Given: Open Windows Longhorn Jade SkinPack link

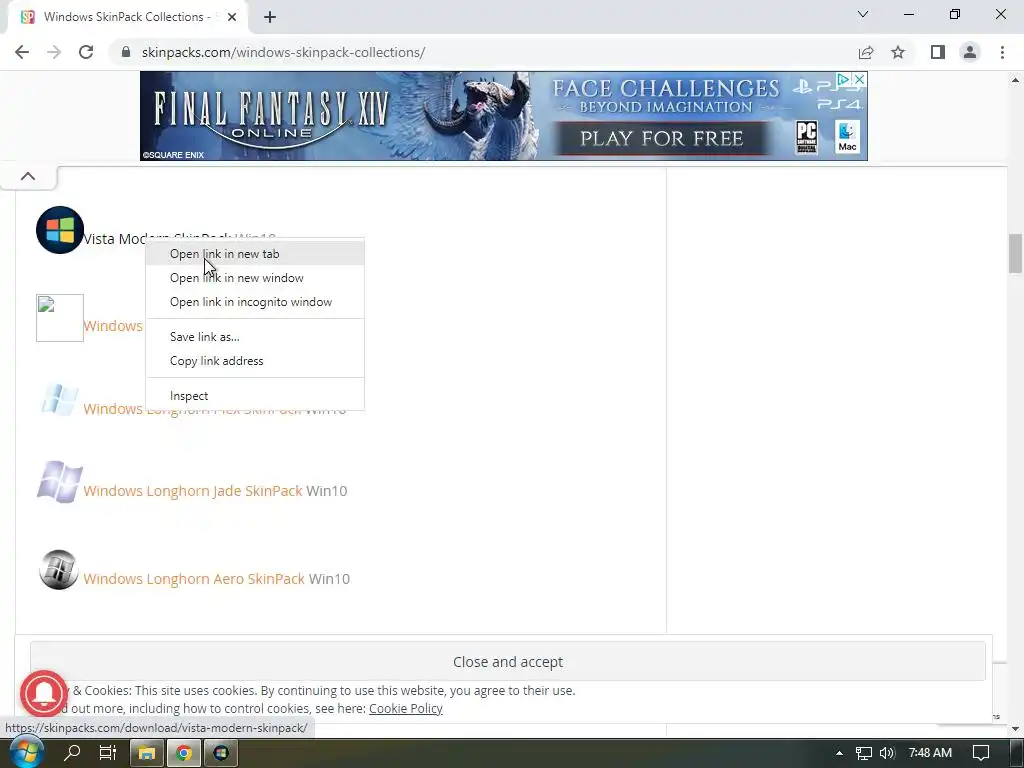Looking at the screenshot, I should [x=193, y=491].
